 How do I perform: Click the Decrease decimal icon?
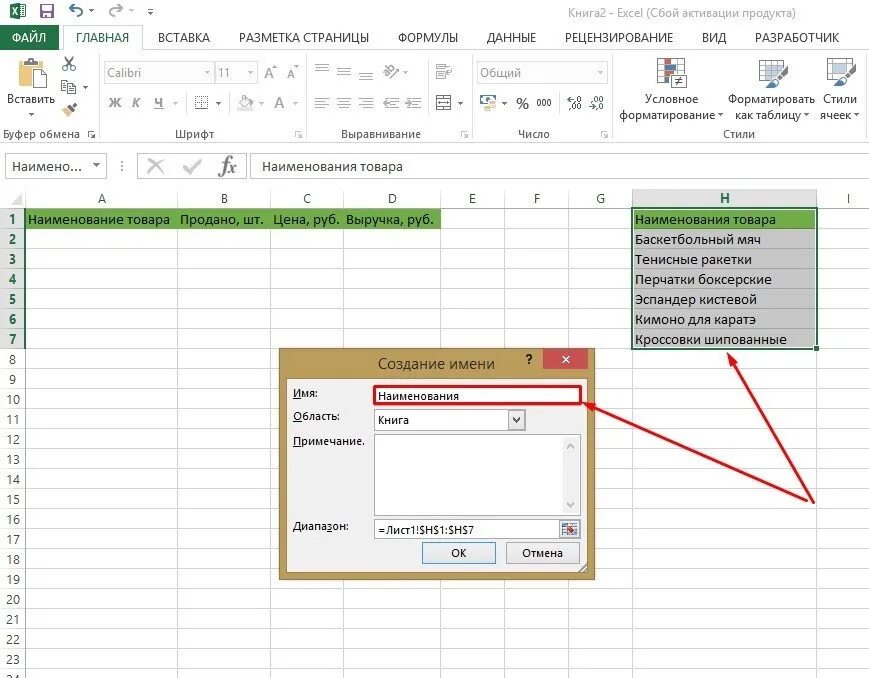(x=596, y=103)
